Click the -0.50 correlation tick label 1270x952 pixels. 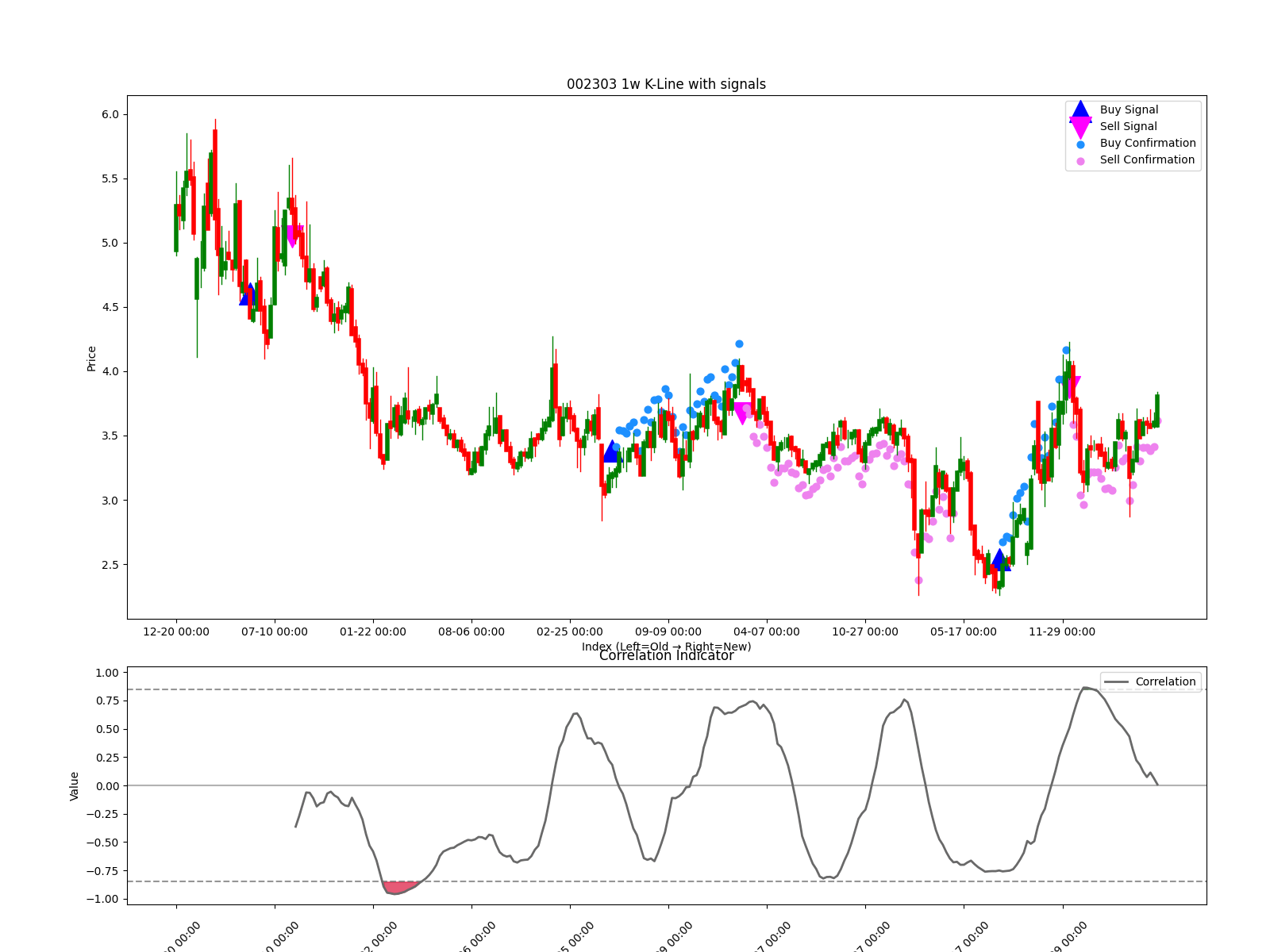tap(103, 843)
